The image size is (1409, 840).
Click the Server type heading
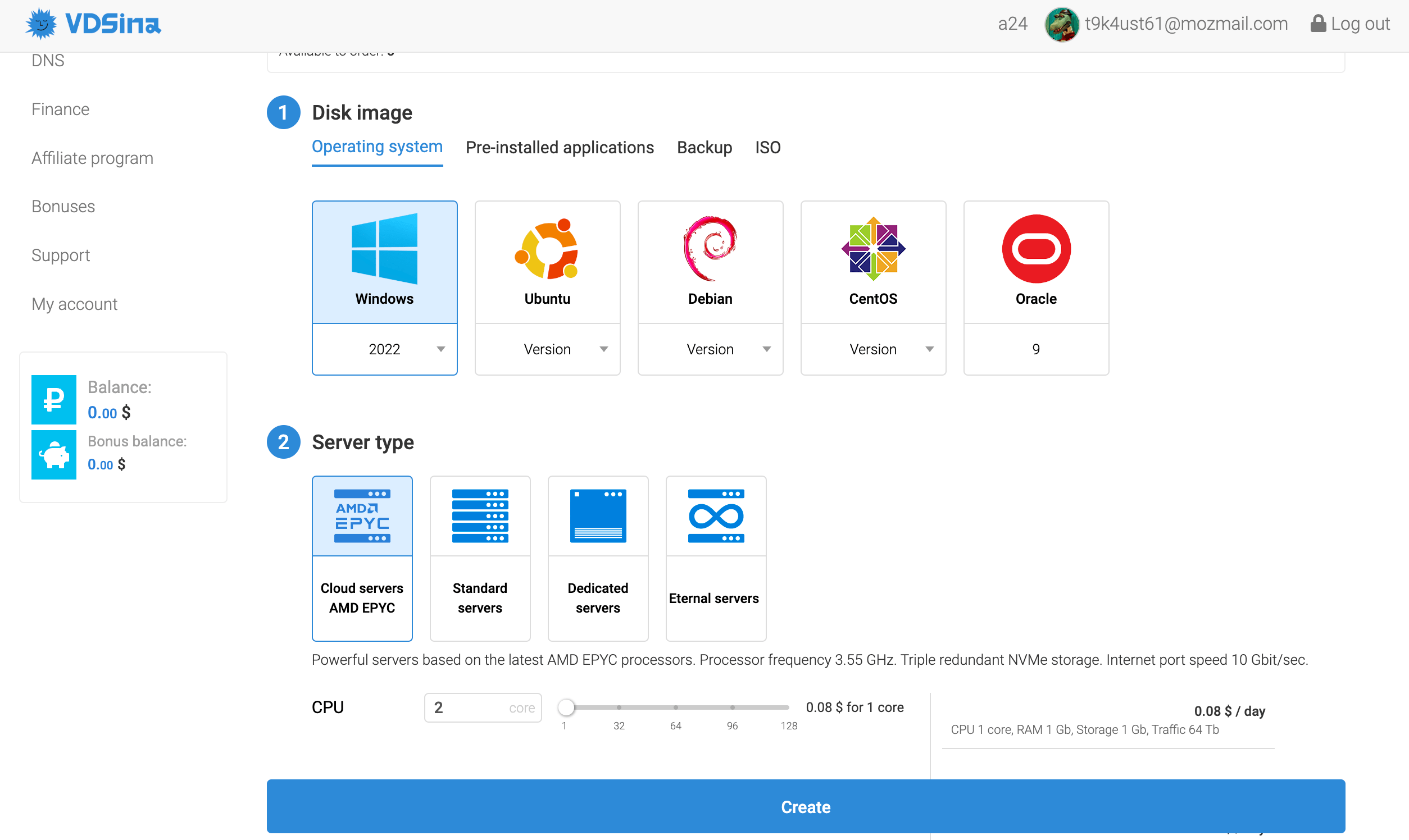[x=362, y=442]
